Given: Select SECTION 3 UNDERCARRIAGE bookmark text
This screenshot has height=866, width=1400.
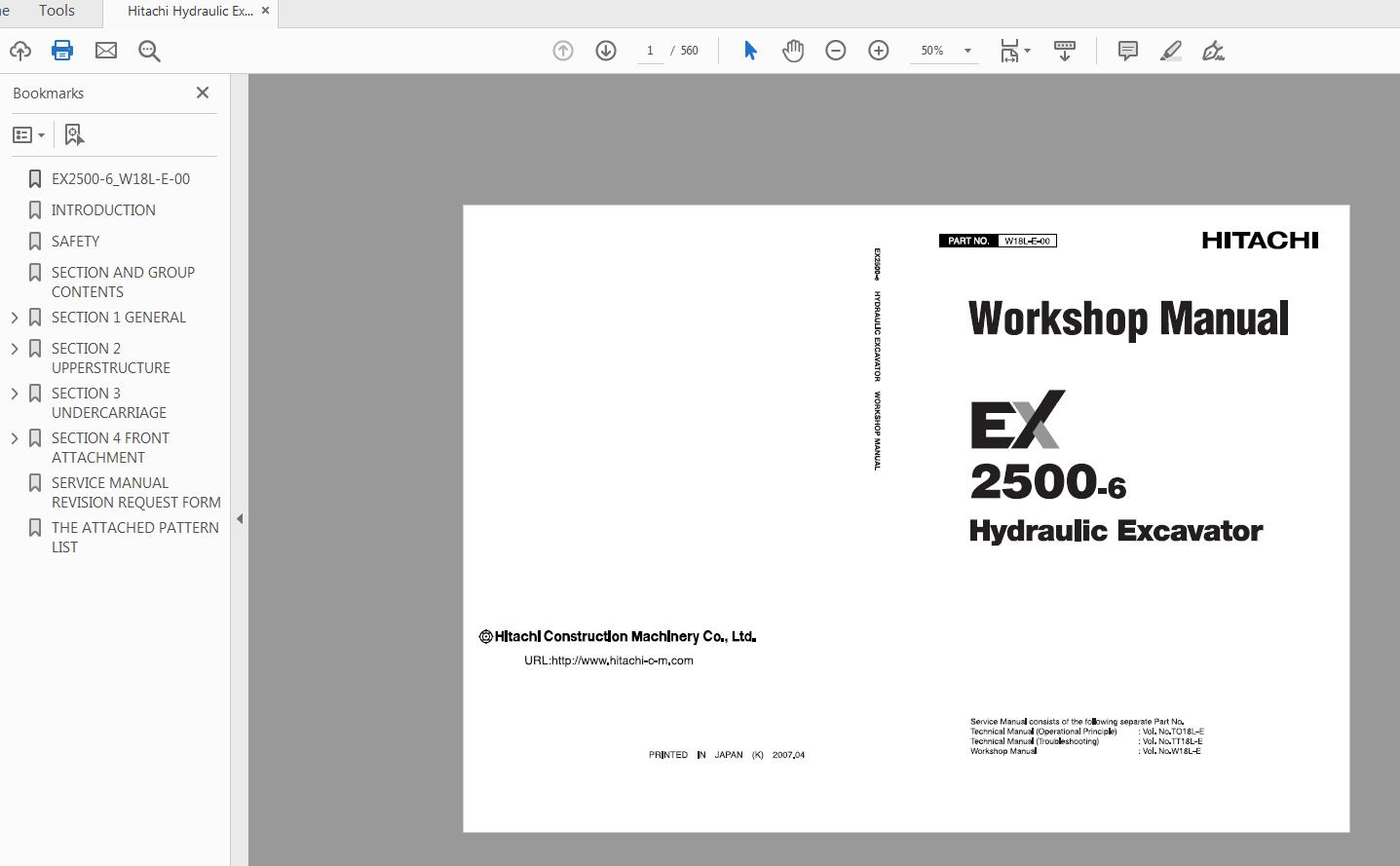Looking at the screenshot, I should (x=109, y=403).
